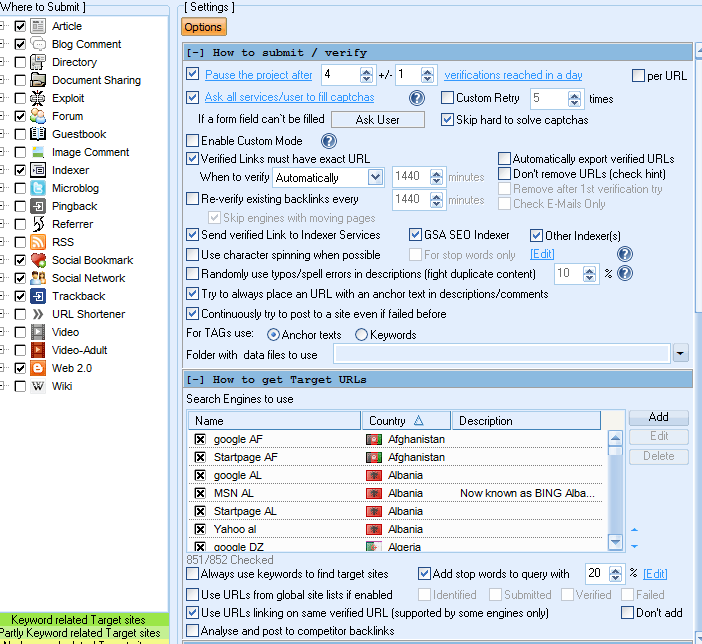Click the Social Bookmark heart icon
Image resolution: width=702 pixels, height=644 pixels.
(38, 260)
